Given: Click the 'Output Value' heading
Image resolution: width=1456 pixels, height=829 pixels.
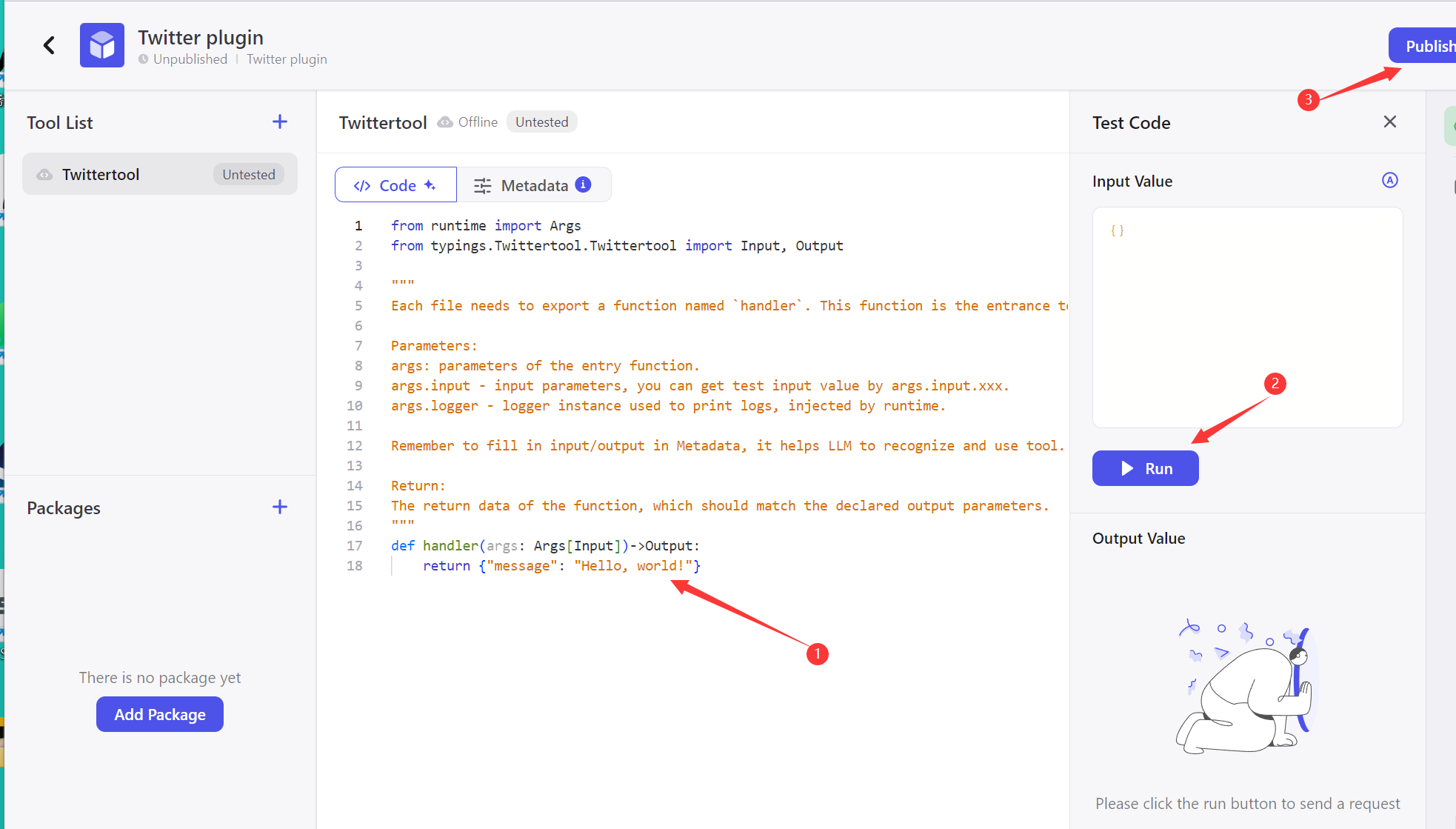Looking at the screenshot, I should (1138, 539).
